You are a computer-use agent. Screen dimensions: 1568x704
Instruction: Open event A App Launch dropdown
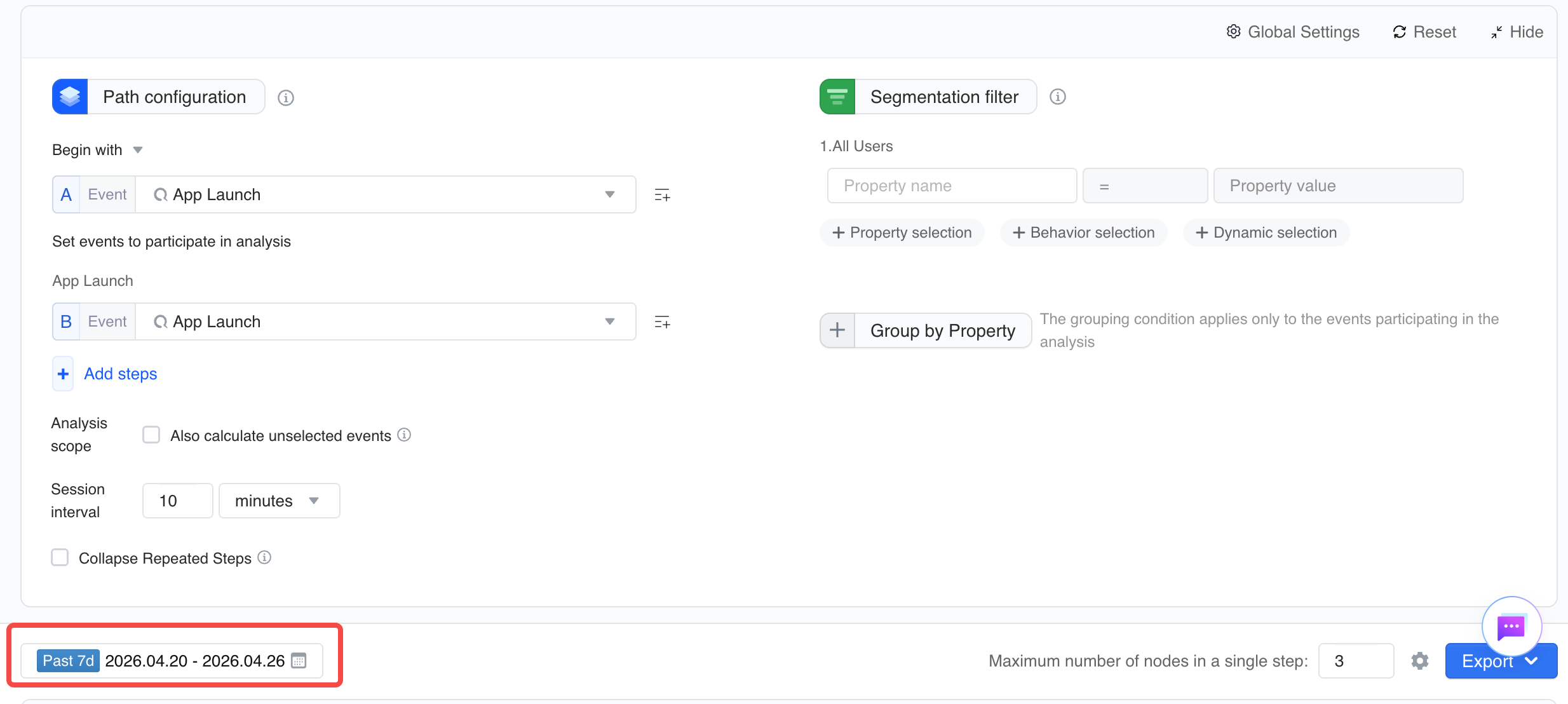(x=386, y=194)
